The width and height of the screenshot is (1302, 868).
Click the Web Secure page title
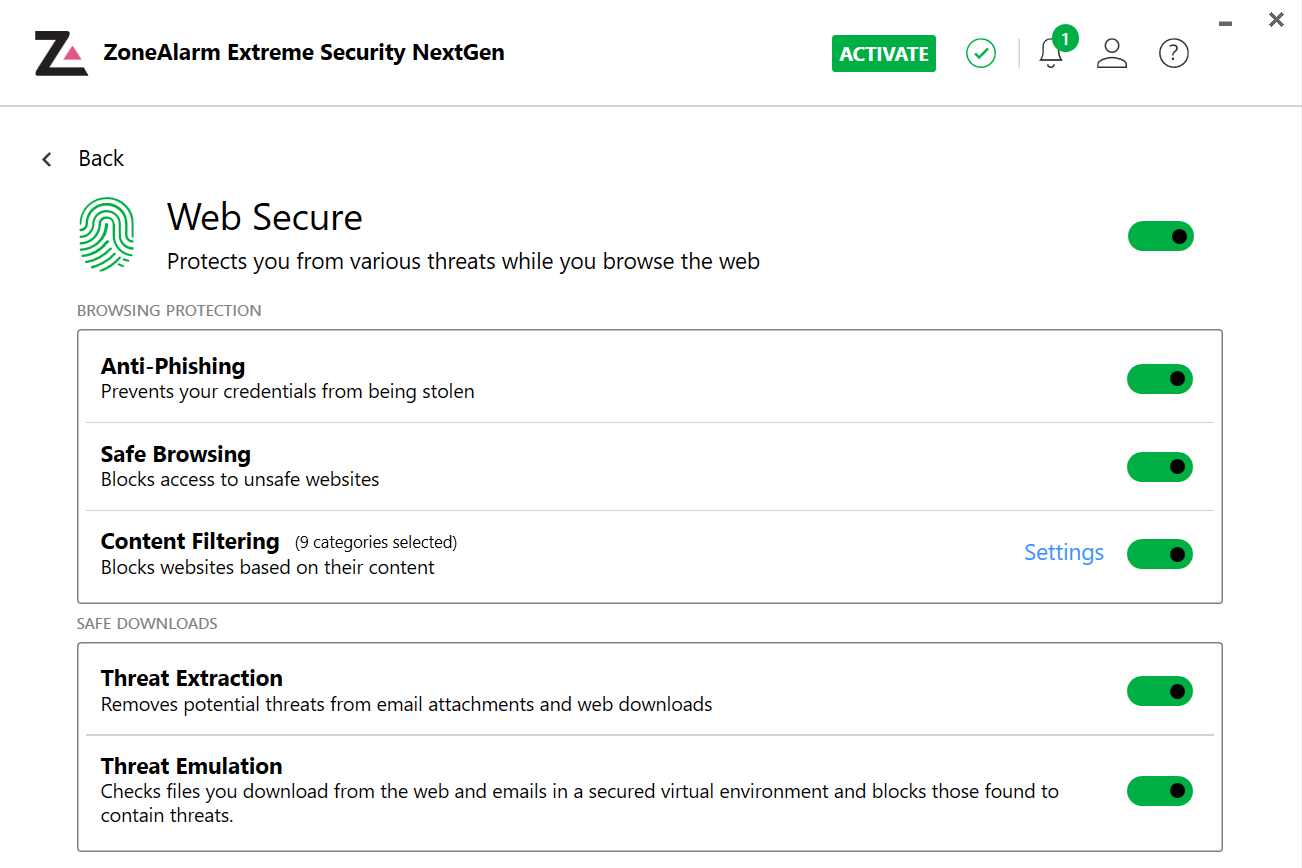coord(265,217)
